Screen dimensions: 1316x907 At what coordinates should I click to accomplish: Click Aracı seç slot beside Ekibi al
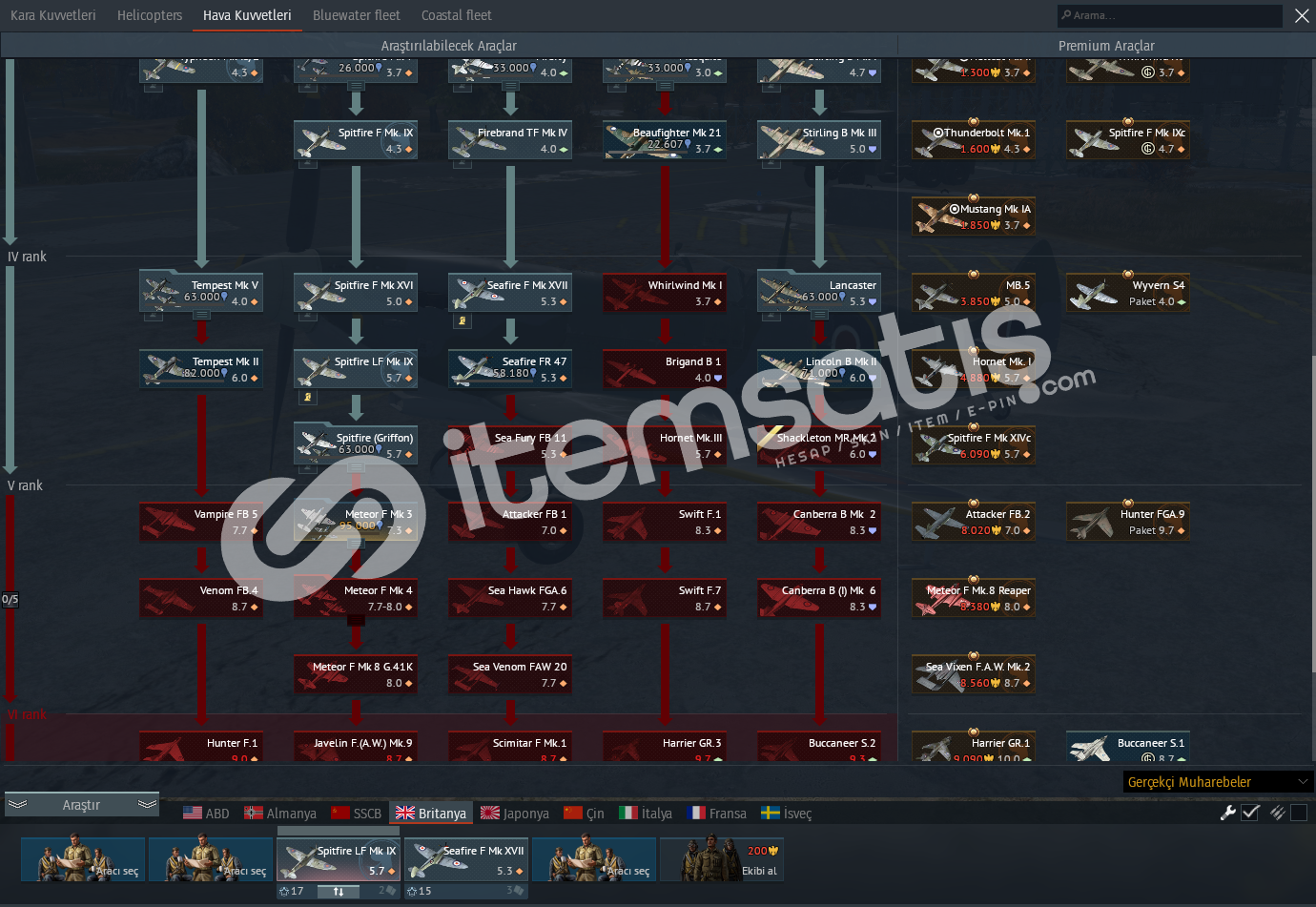594,859
